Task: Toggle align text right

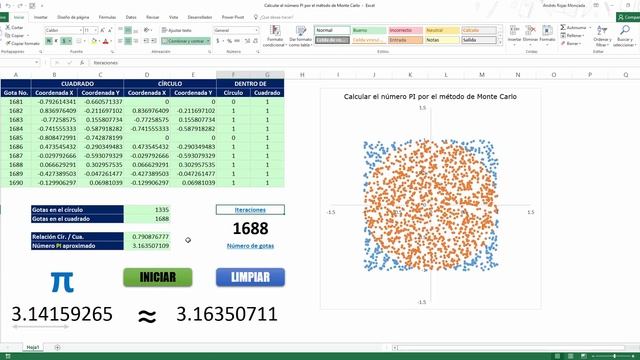Action: (x=136, y=41)
